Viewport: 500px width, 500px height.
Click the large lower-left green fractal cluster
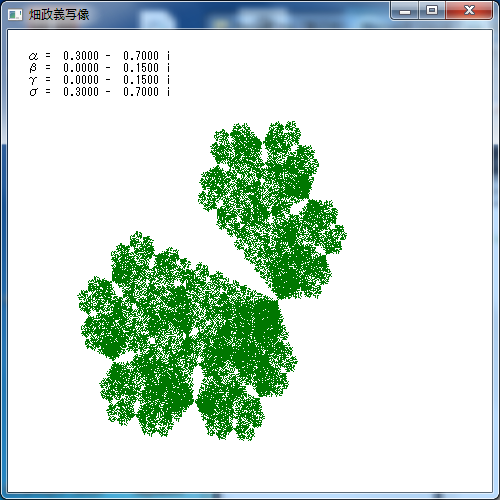(x=187, y=337)
